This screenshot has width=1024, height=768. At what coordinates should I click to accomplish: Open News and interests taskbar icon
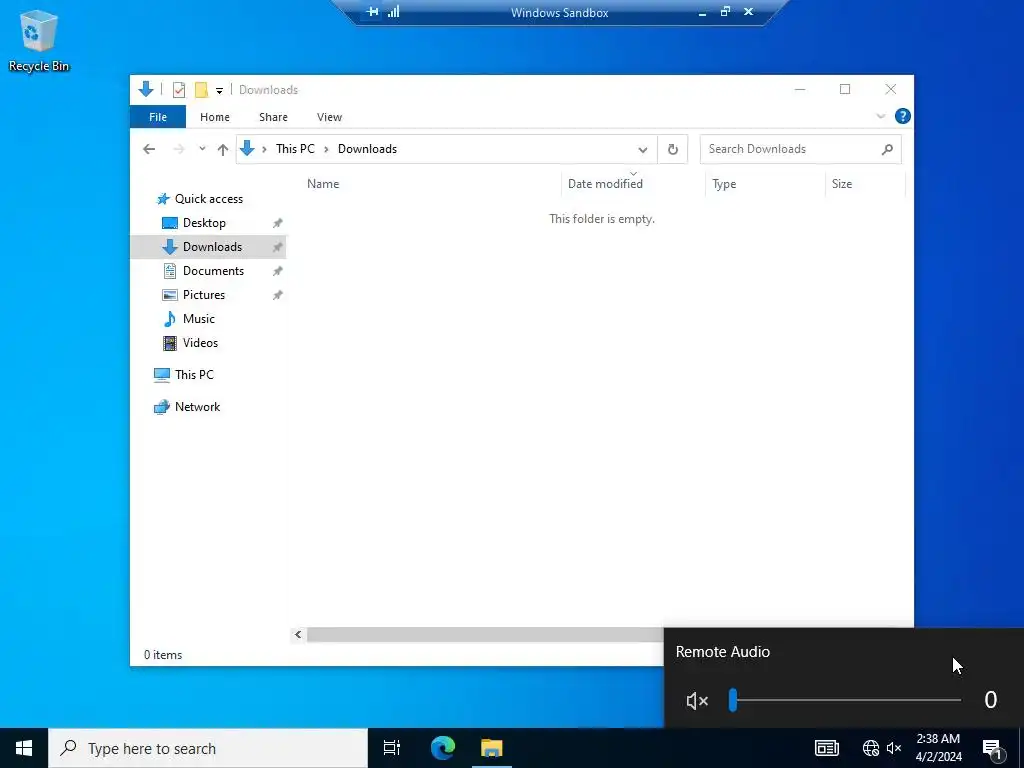(x=827, y=748)
